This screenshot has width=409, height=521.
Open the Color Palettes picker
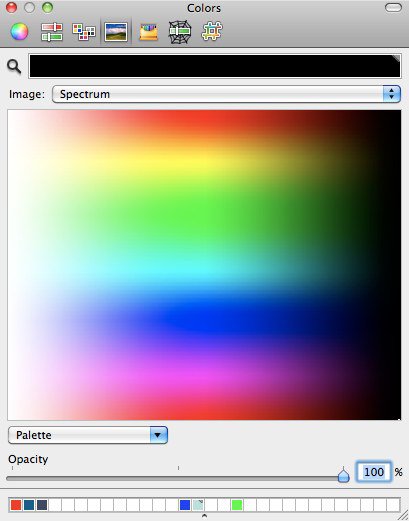pos(84,32)
